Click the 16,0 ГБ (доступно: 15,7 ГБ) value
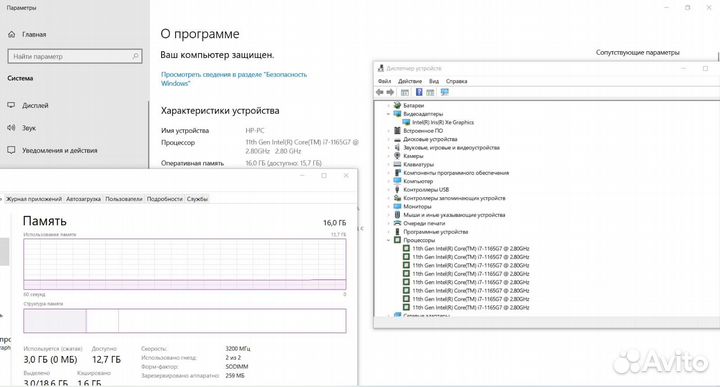 (x=283, y=163)
